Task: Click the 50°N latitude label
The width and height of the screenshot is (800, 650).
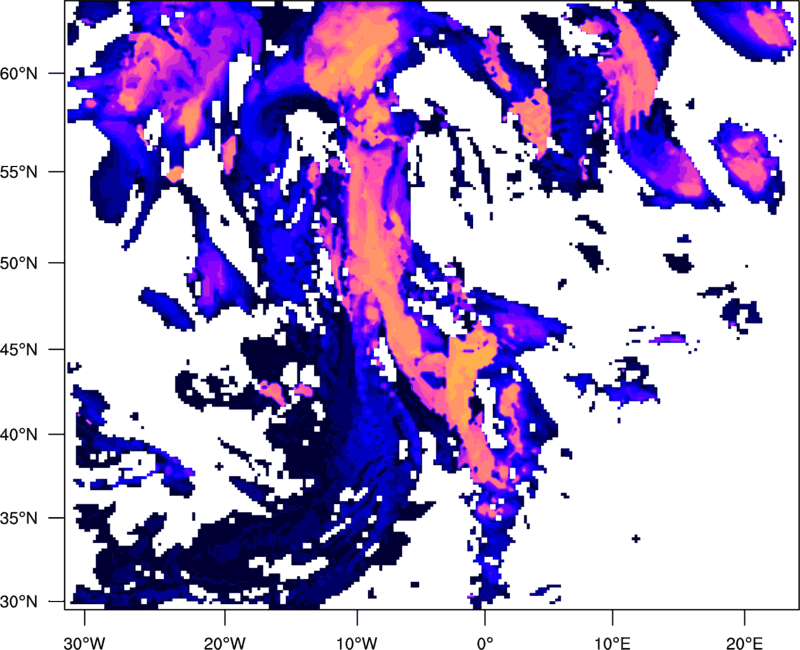Action: [19, 263]
